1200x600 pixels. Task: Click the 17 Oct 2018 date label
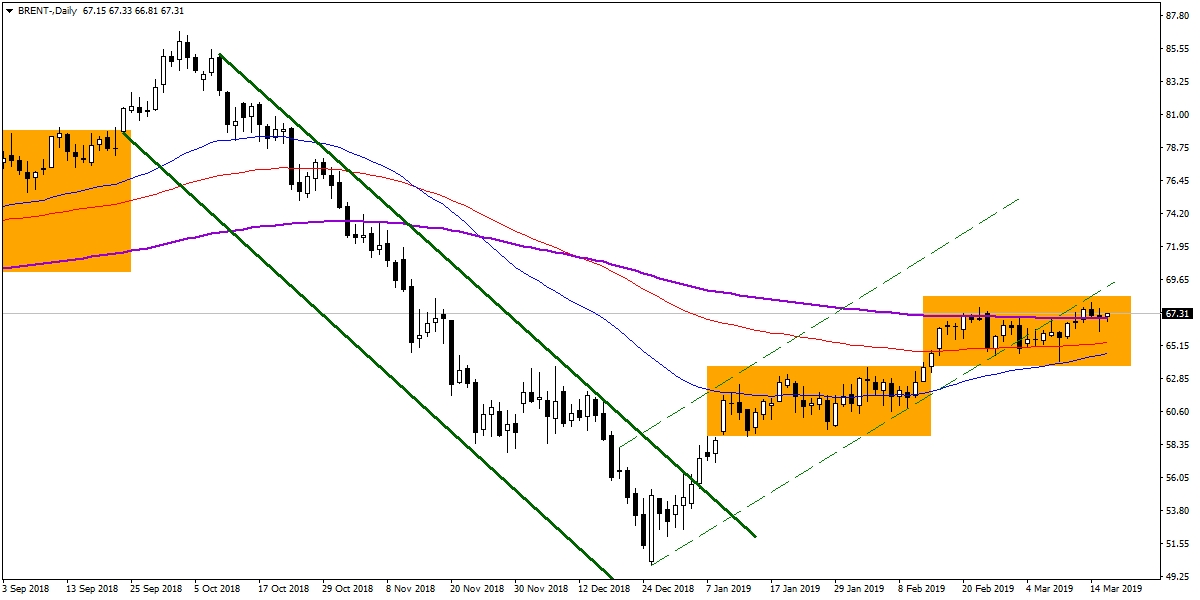click(x=285, y=589)
